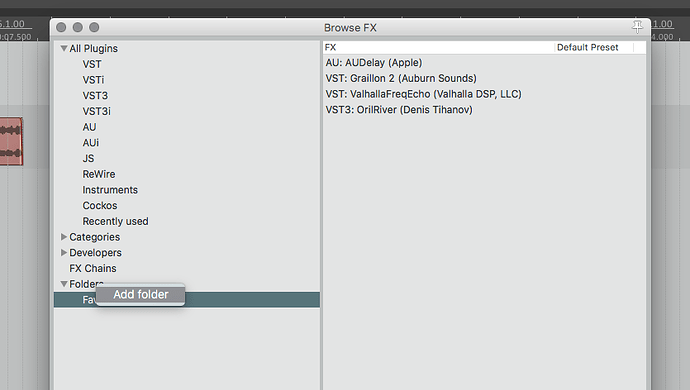Image resolution: width=690 pixels, height=390 pixels.
Task: Choose Add folder from context menu
Action: 141,294
